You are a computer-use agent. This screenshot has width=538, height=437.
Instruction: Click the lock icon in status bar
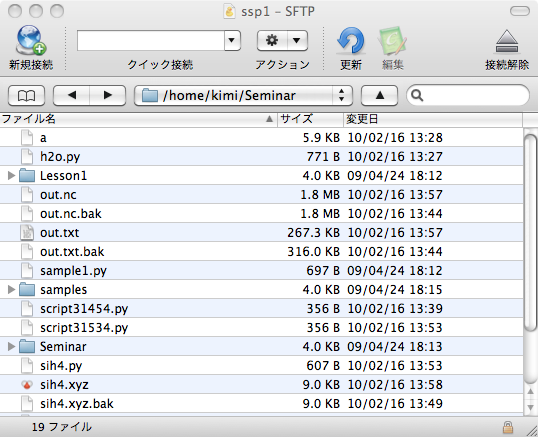(x=508, y=427)
